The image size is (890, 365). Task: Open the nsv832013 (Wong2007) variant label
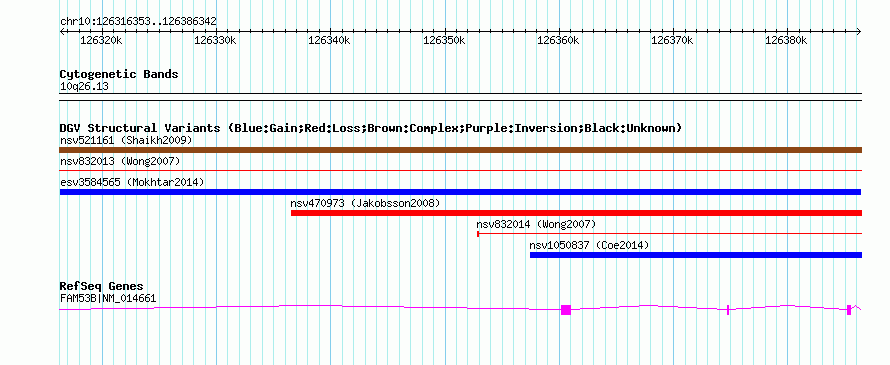120,161
